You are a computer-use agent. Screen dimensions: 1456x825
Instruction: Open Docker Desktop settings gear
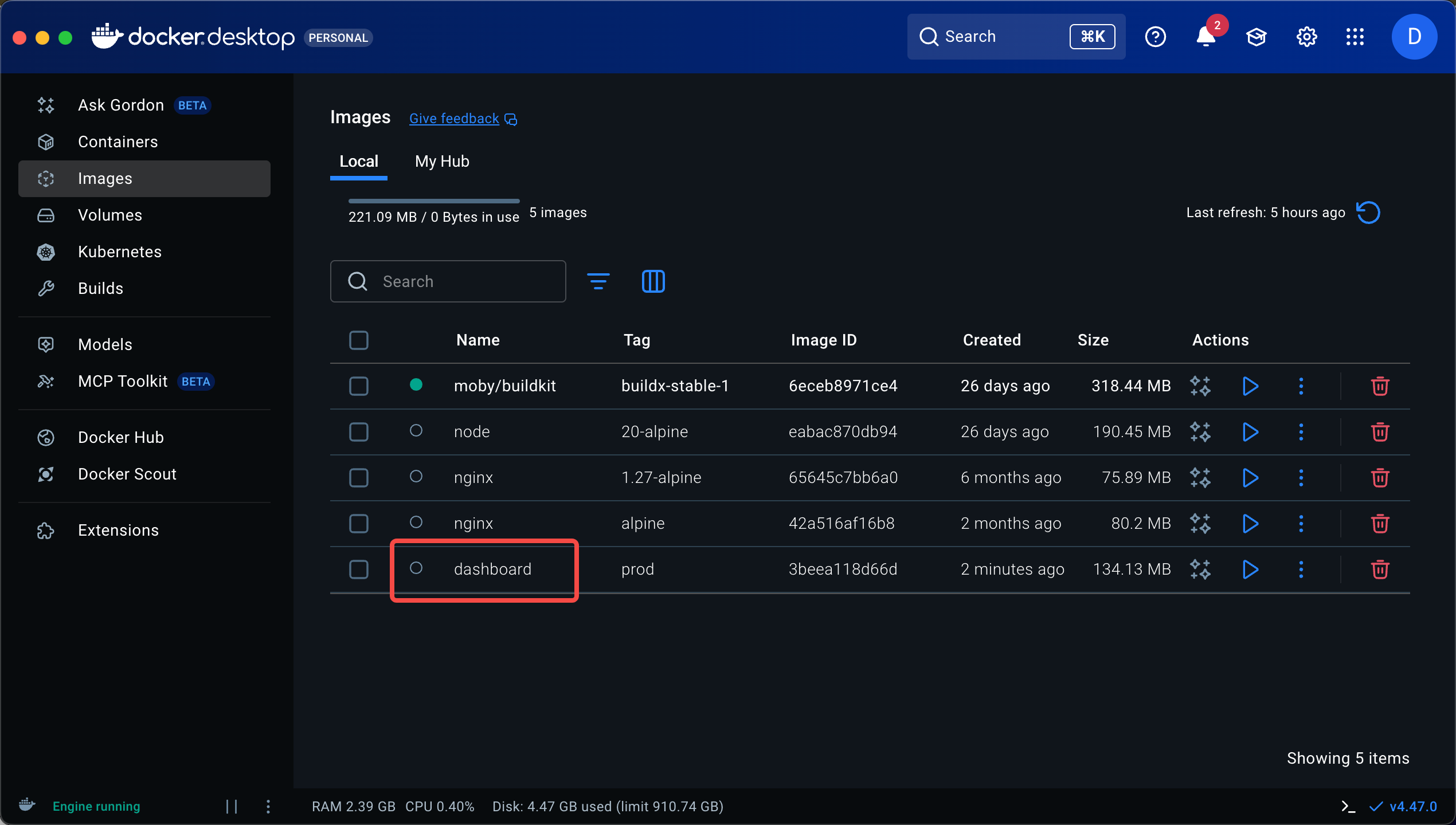(1306, 37)
